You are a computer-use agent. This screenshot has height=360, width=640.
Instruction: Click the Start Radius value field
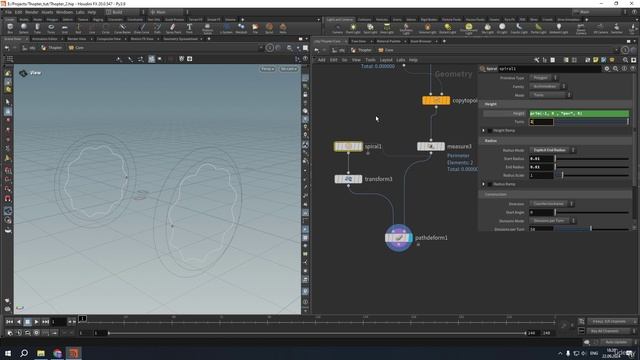[x=541, y=158]
